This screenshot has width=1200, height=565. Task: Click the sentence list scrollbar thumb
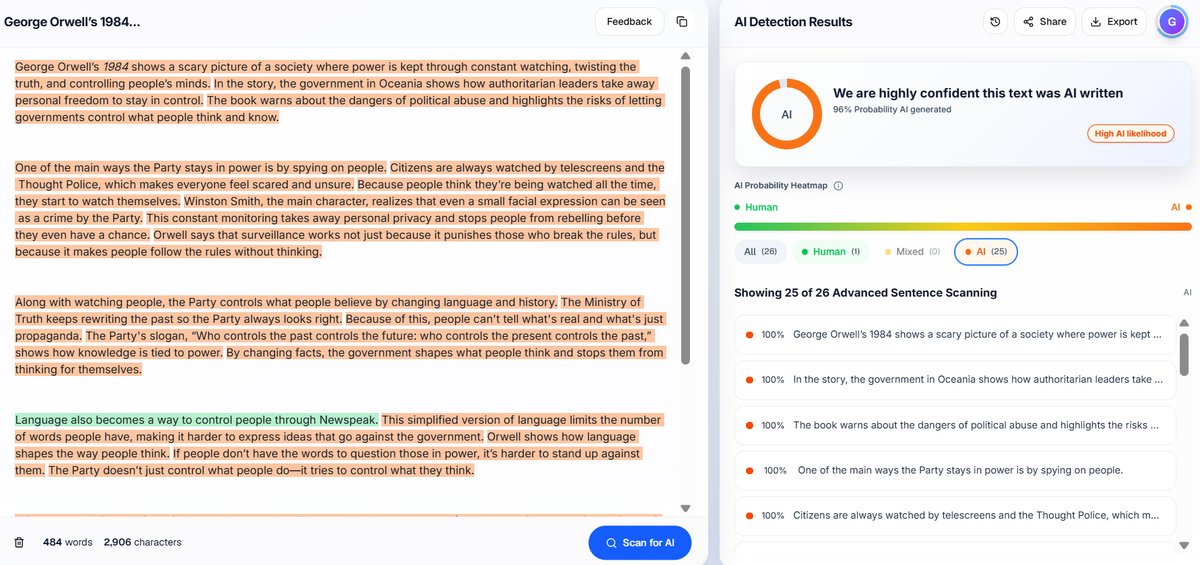tap(1185, 354)
